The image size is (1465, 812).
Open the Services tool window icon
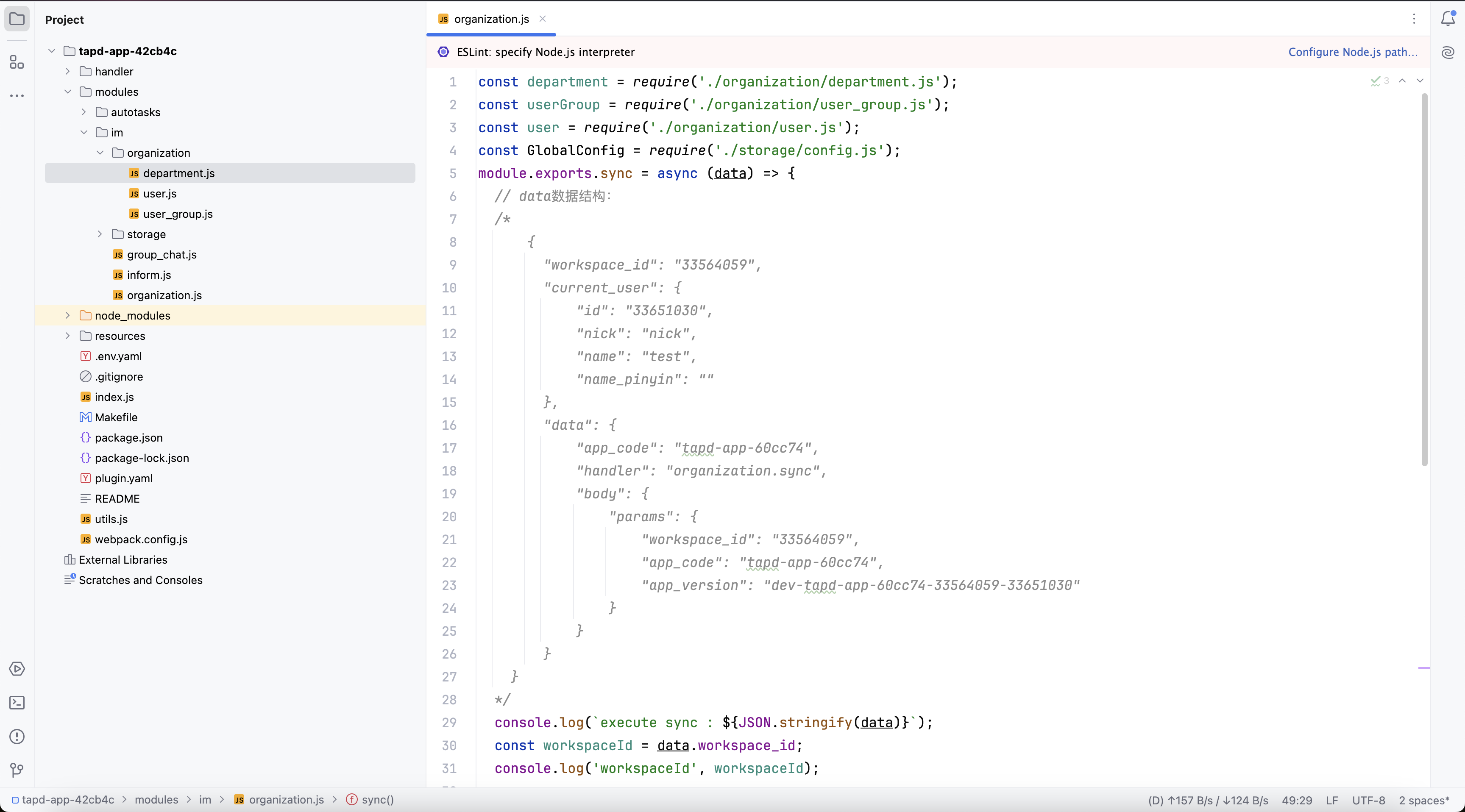17,669
